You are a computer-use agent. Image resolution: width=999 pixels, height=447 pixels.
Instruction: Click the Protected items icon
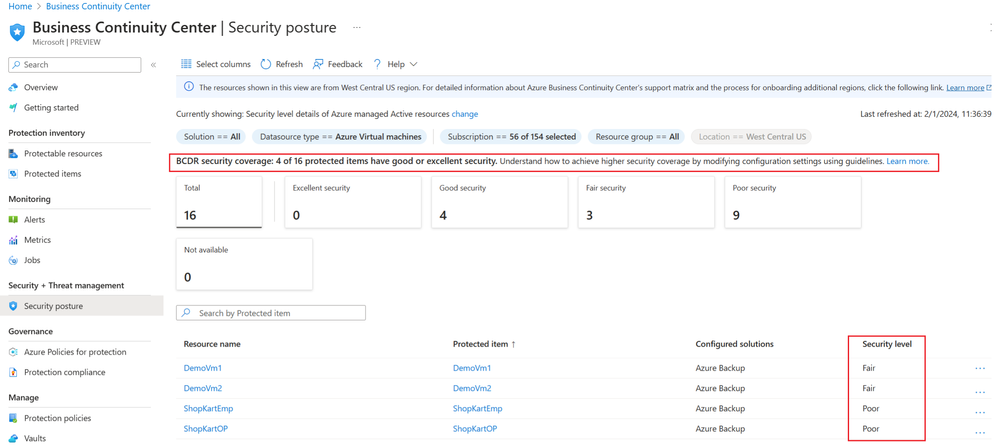click(x=13, y=174)
